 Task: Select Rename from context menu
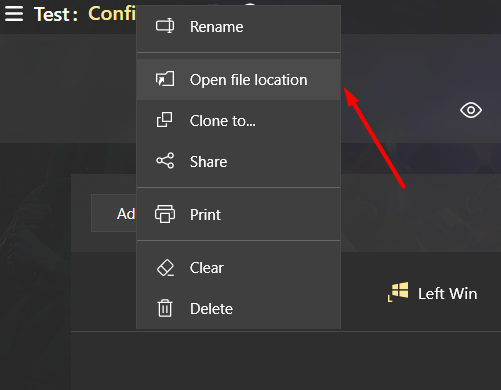239,27
